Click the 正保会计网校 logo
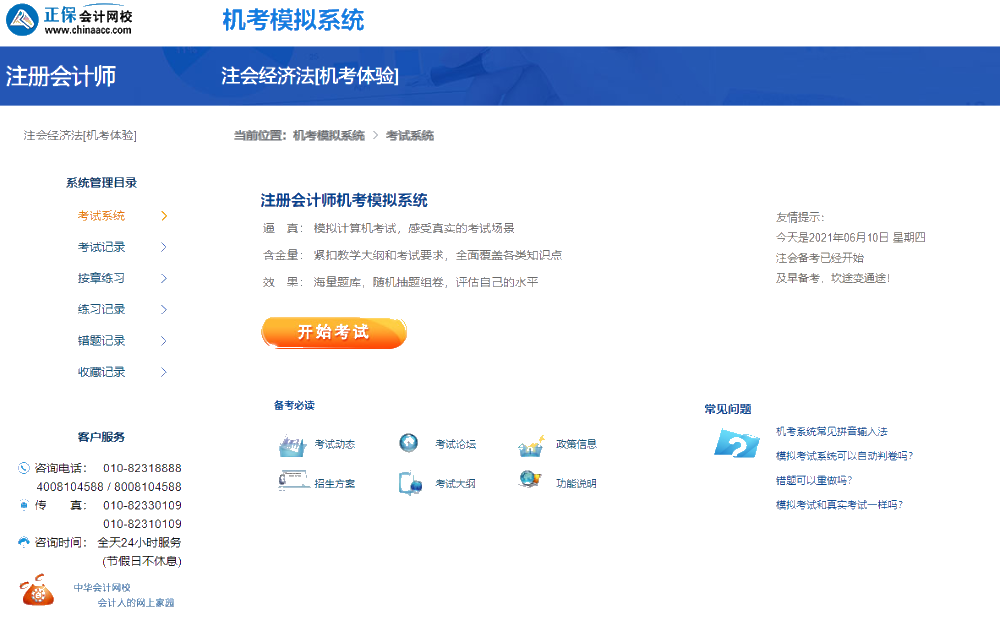This screenshot has width=1000, height=626. 70,20
